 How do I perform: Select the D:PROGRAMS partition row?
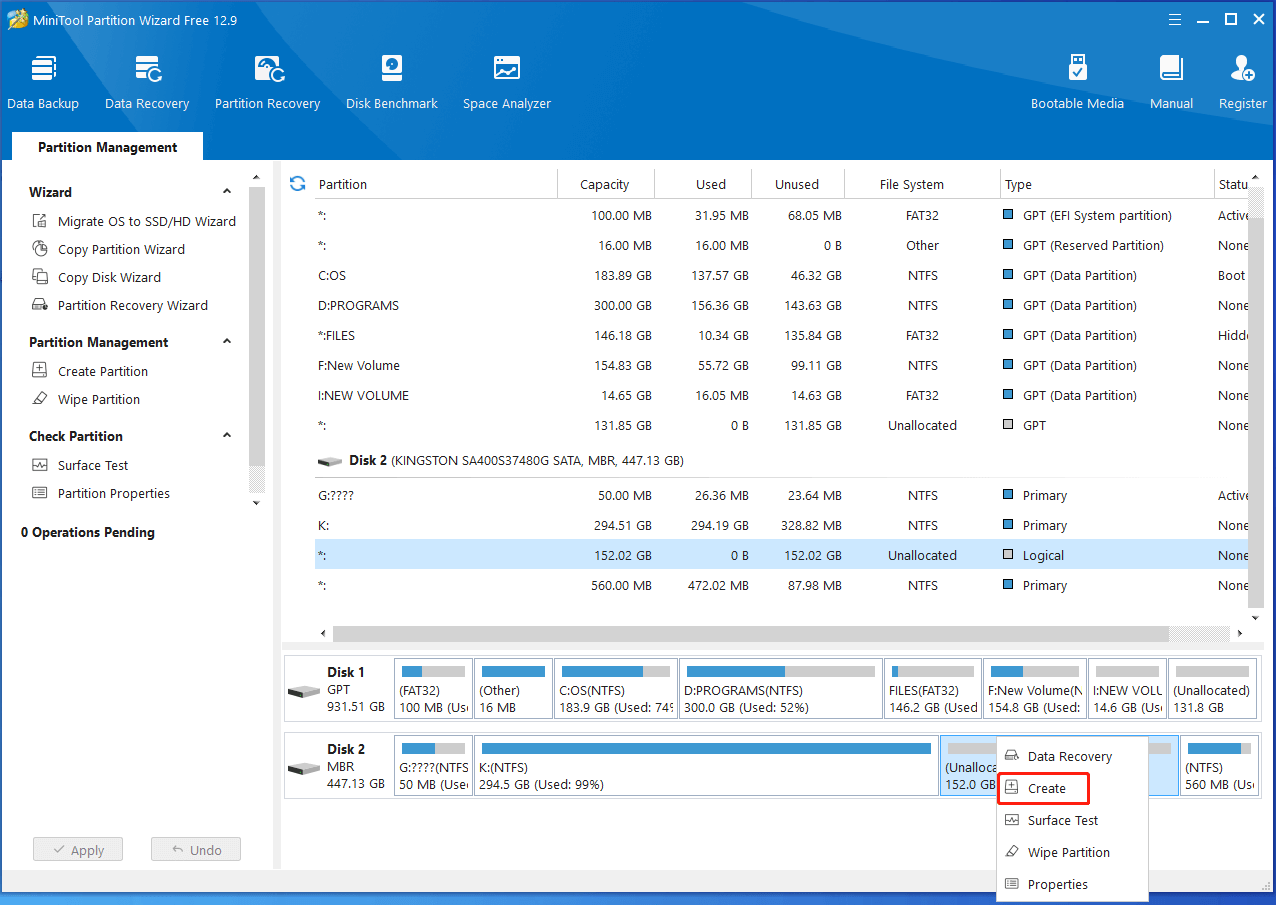(782, 305)
